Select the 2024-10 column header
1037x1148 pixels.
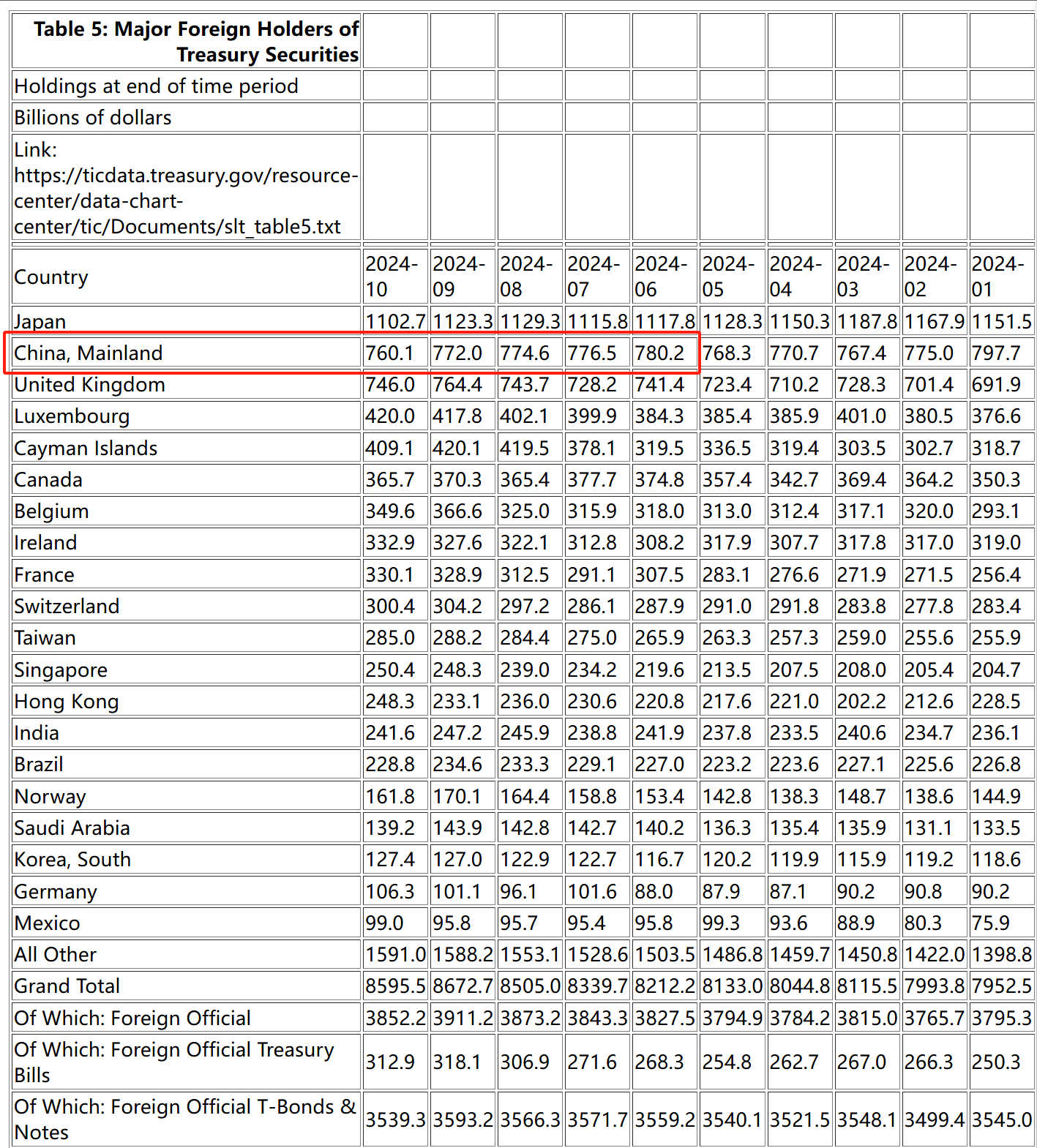[x=395, y=277]
